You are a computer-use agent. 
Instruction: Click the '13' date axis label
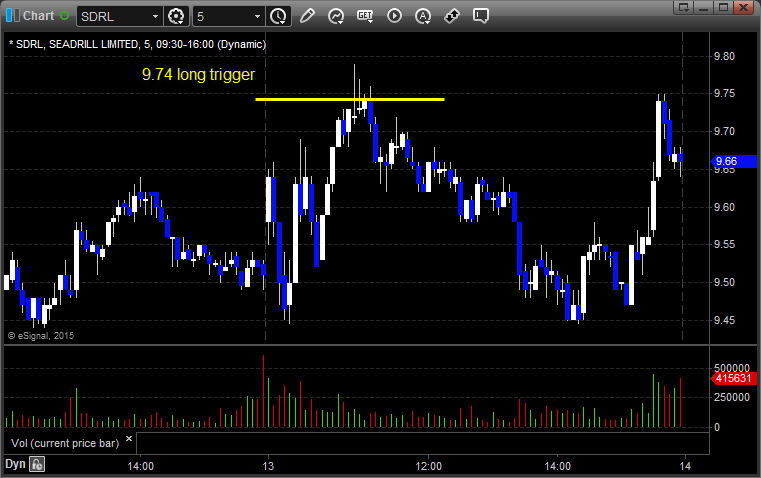coord(268,466)
